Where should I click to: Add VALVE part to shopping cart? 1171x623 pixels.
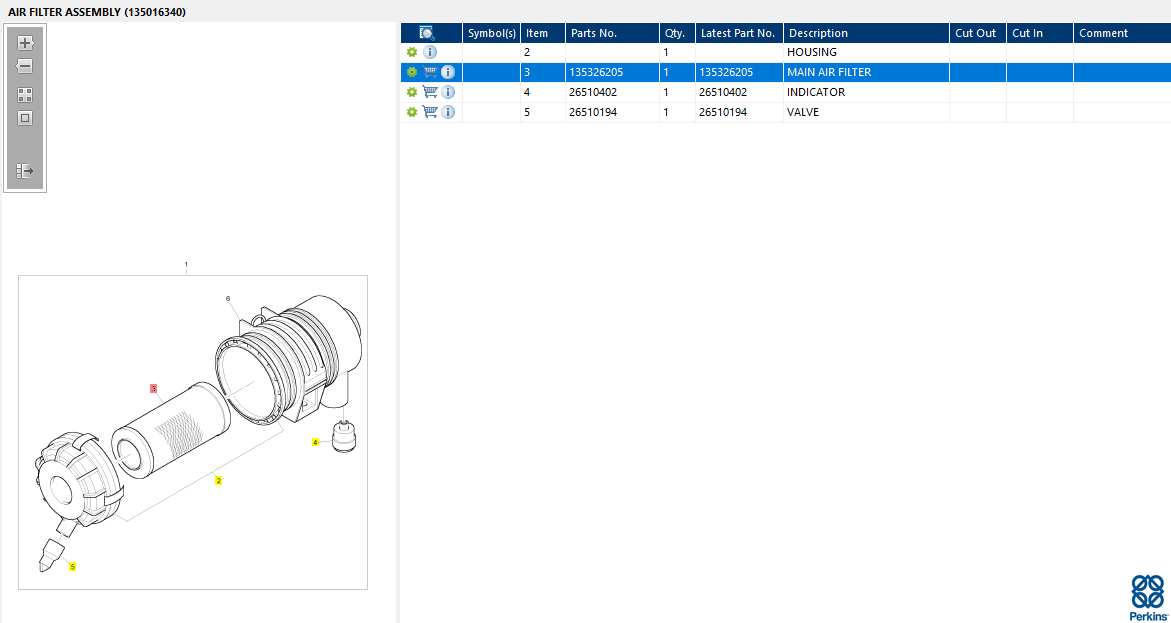click(x=430, y=112)
